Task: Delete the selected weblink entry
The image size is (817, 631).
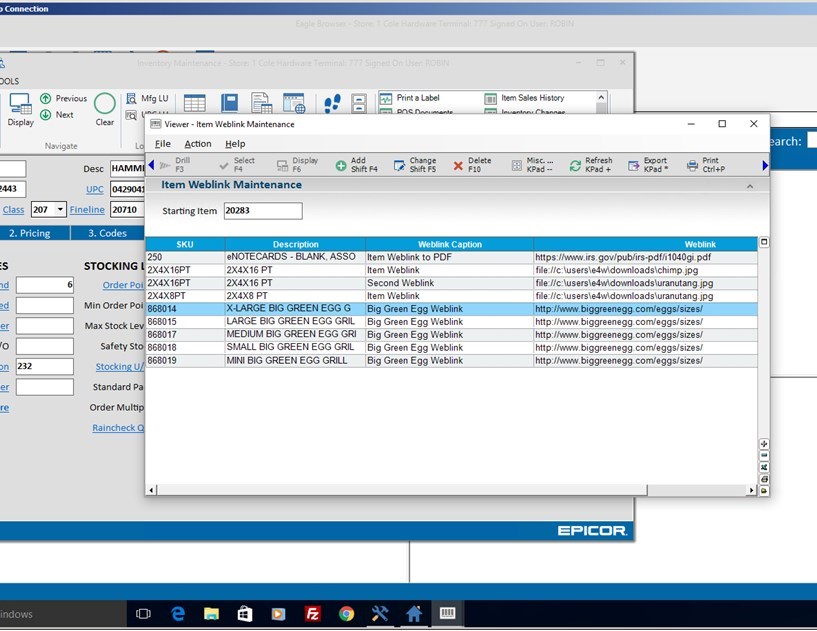Action: 472,165
